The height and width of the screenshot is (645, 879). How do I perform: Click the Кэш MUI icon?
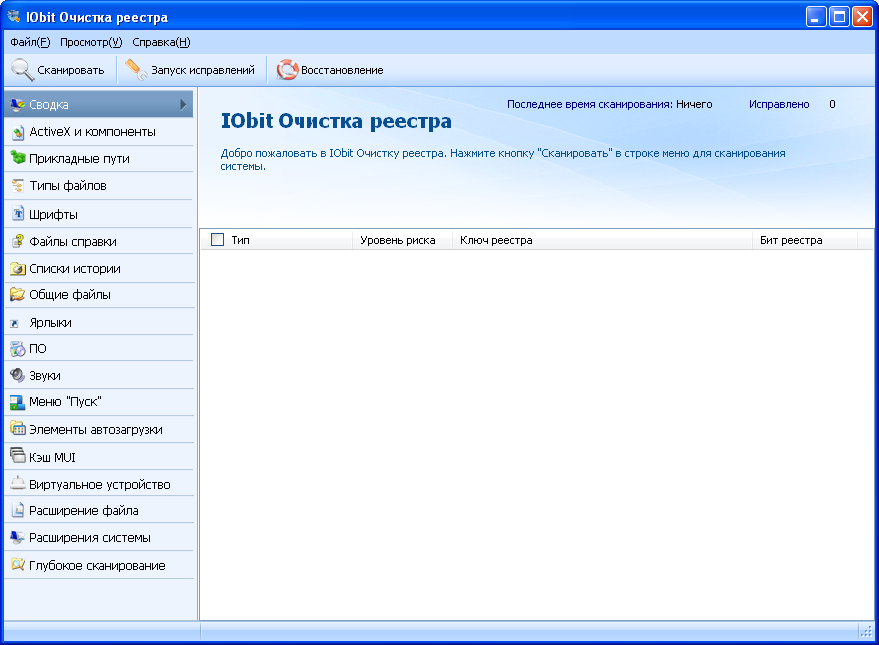(18, 455)
